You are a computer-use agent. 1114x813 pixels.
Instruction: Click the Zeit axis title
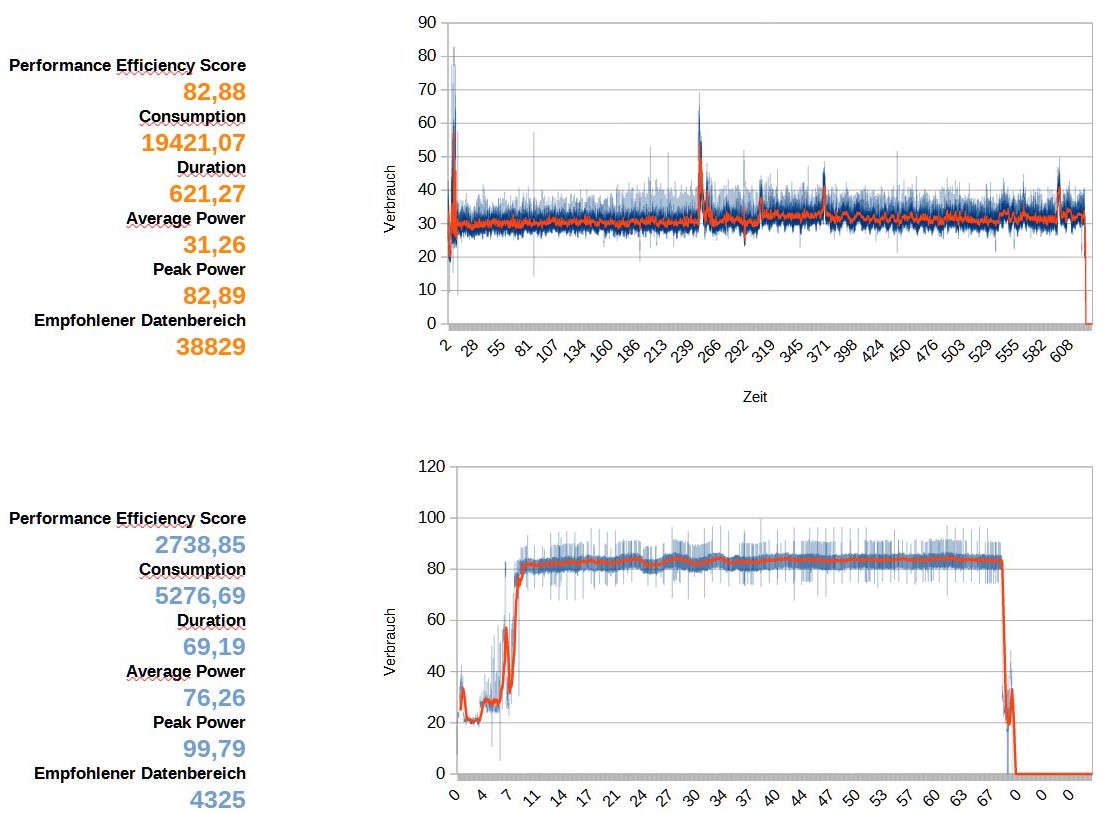pyautogui.click(x=755, y=397)
